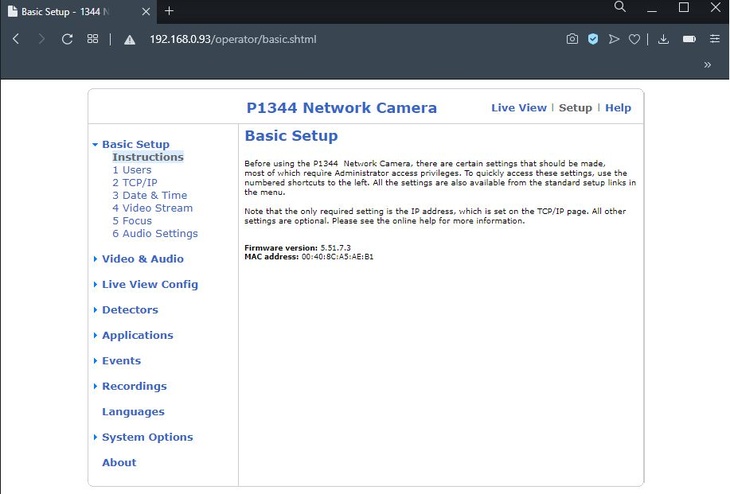Collapse the Basic Setup menu arrow
The image size is (730, 494).
click(x=95, y=144)
